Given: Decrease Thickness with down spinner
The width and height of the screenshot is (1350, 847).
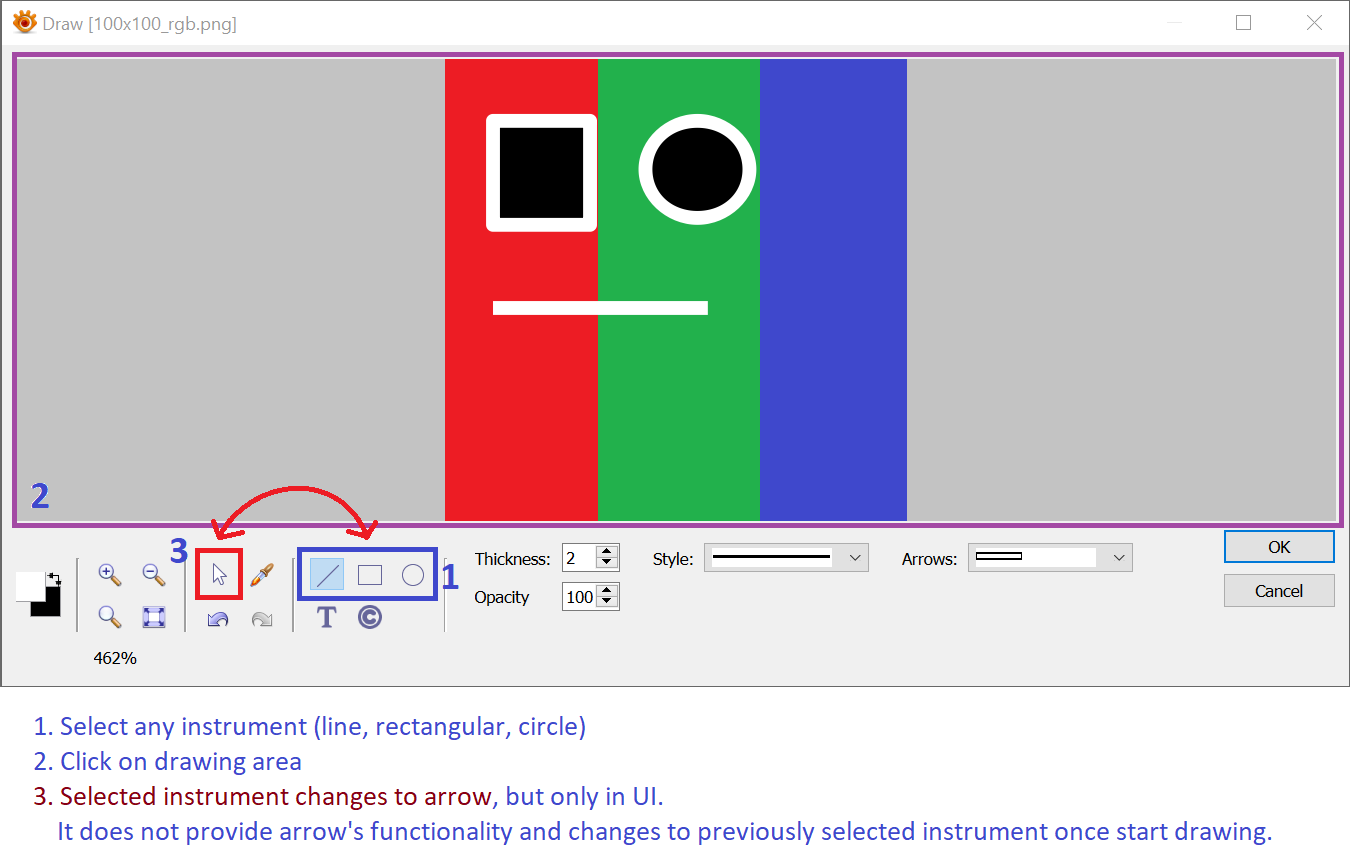Looking at the screenshot, I should pos(607,564).
